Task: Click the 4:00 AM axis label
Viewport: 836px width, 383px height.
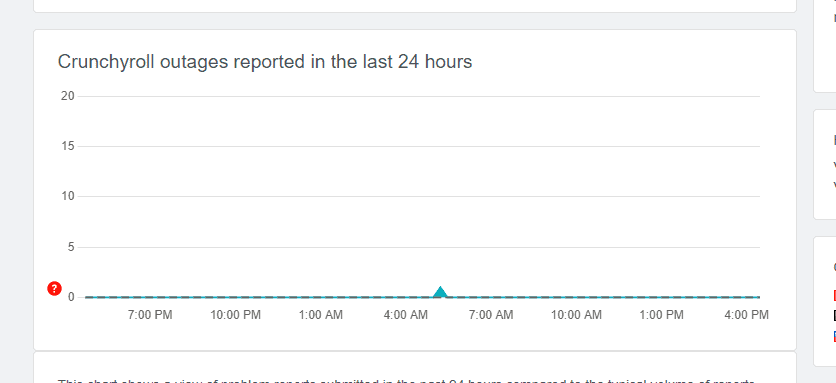Action: (406, 315)
